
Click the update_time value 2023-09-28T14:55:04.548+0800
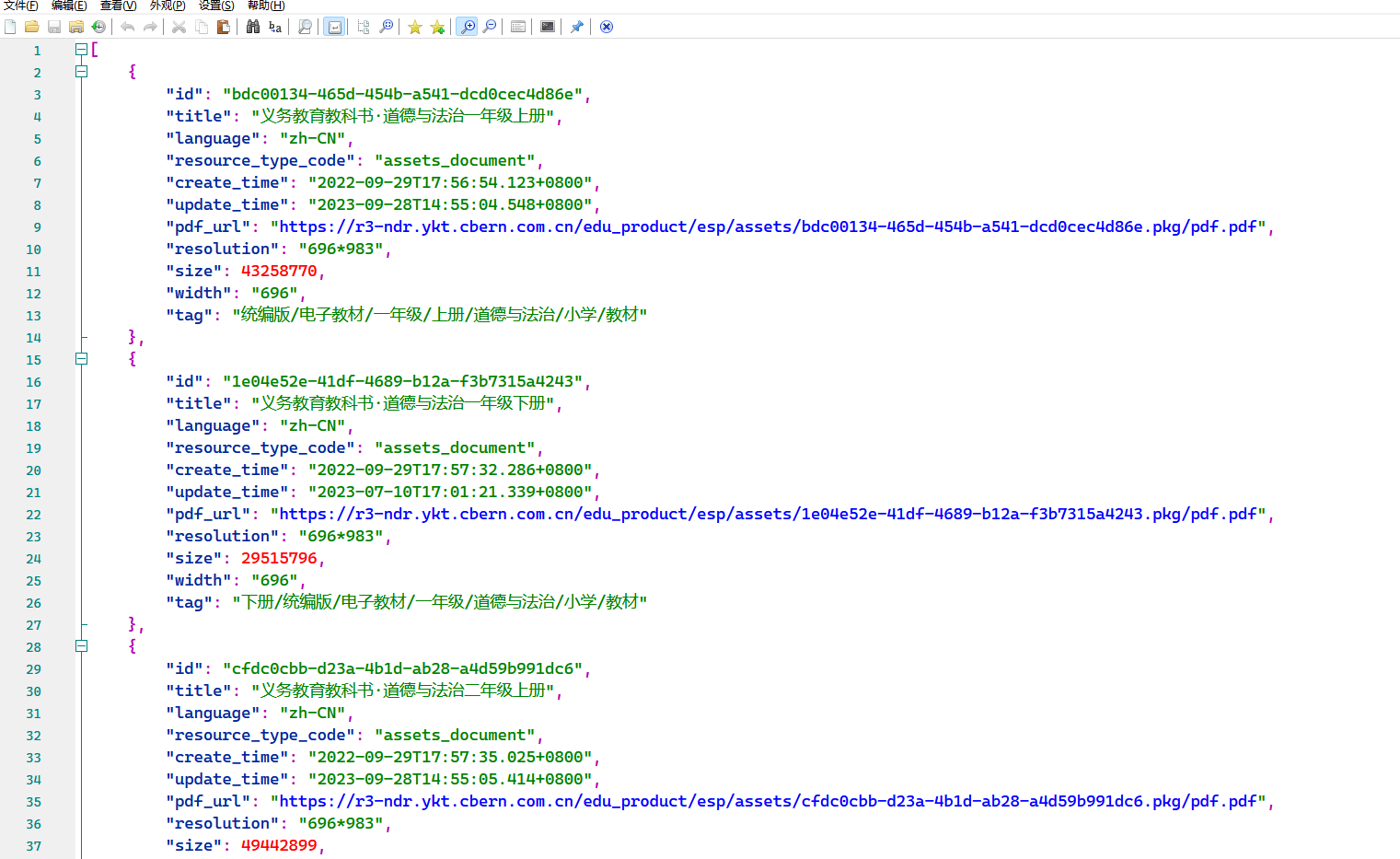[450, 204]
